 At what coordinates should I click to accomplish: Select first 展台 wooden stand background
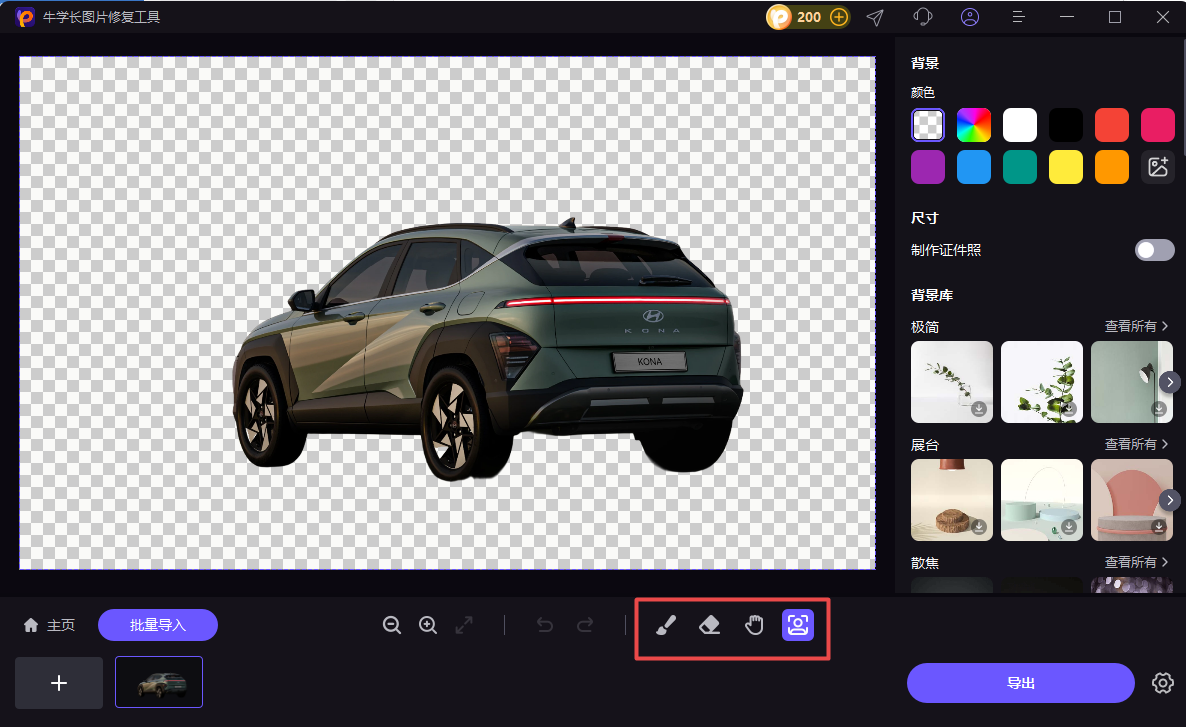pyautogui.click(x=952, y=500)
